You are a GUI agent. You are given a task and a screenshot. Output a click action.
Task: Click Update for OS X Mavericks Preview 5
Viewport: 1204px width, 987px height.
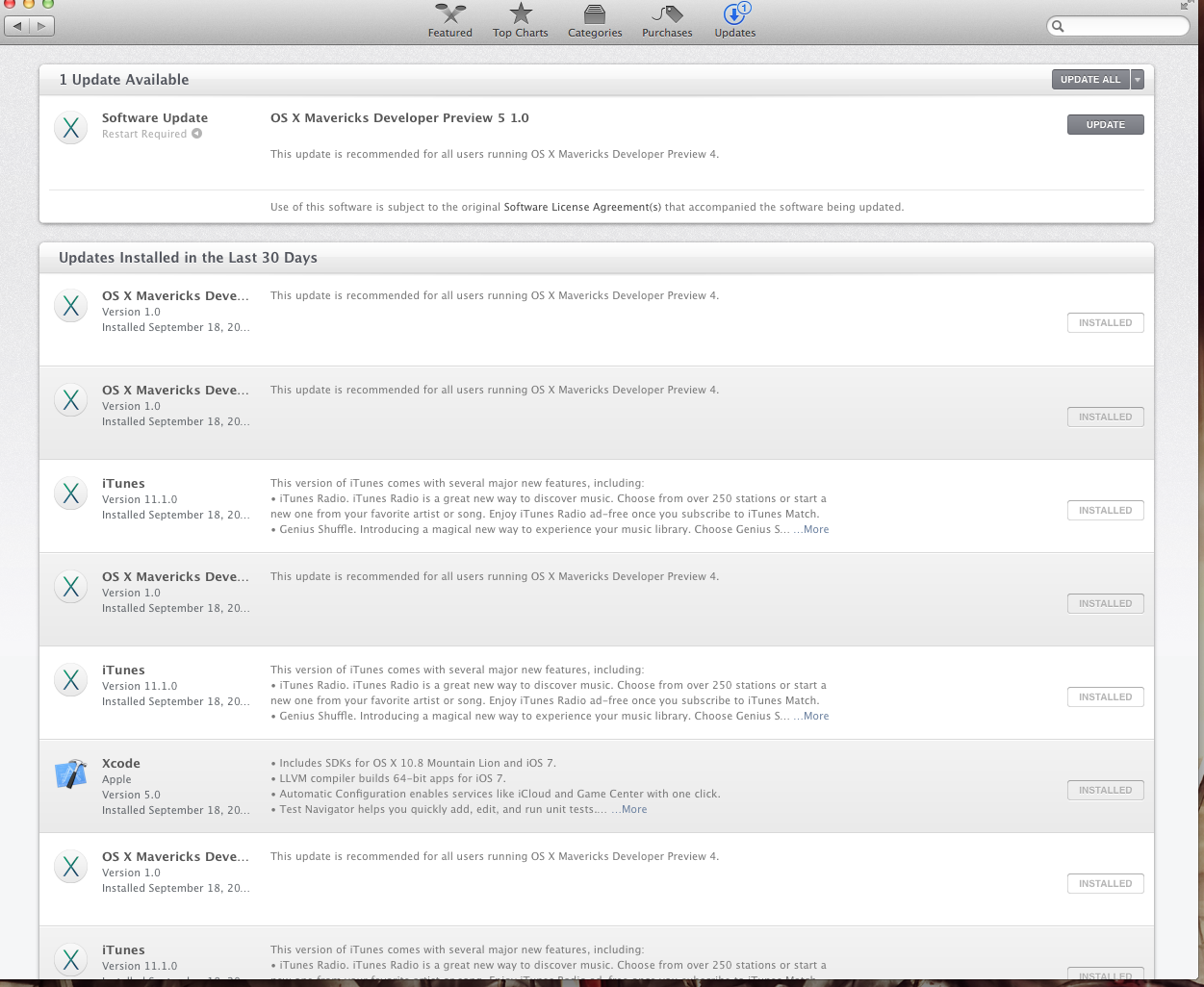click(1106, 125)
